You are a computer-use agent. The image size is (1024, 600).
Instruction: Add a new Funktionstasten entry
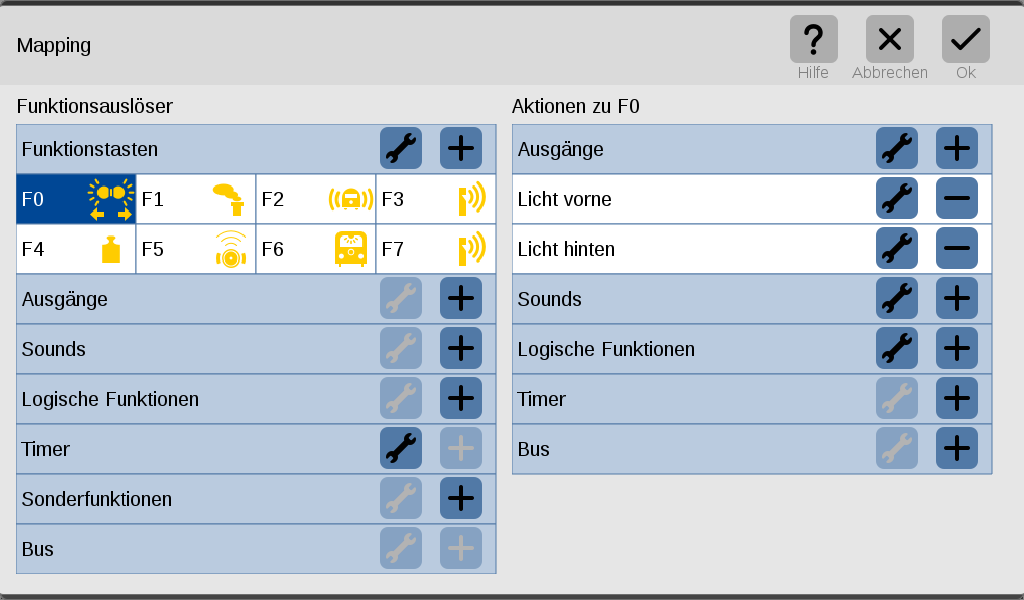461,148
